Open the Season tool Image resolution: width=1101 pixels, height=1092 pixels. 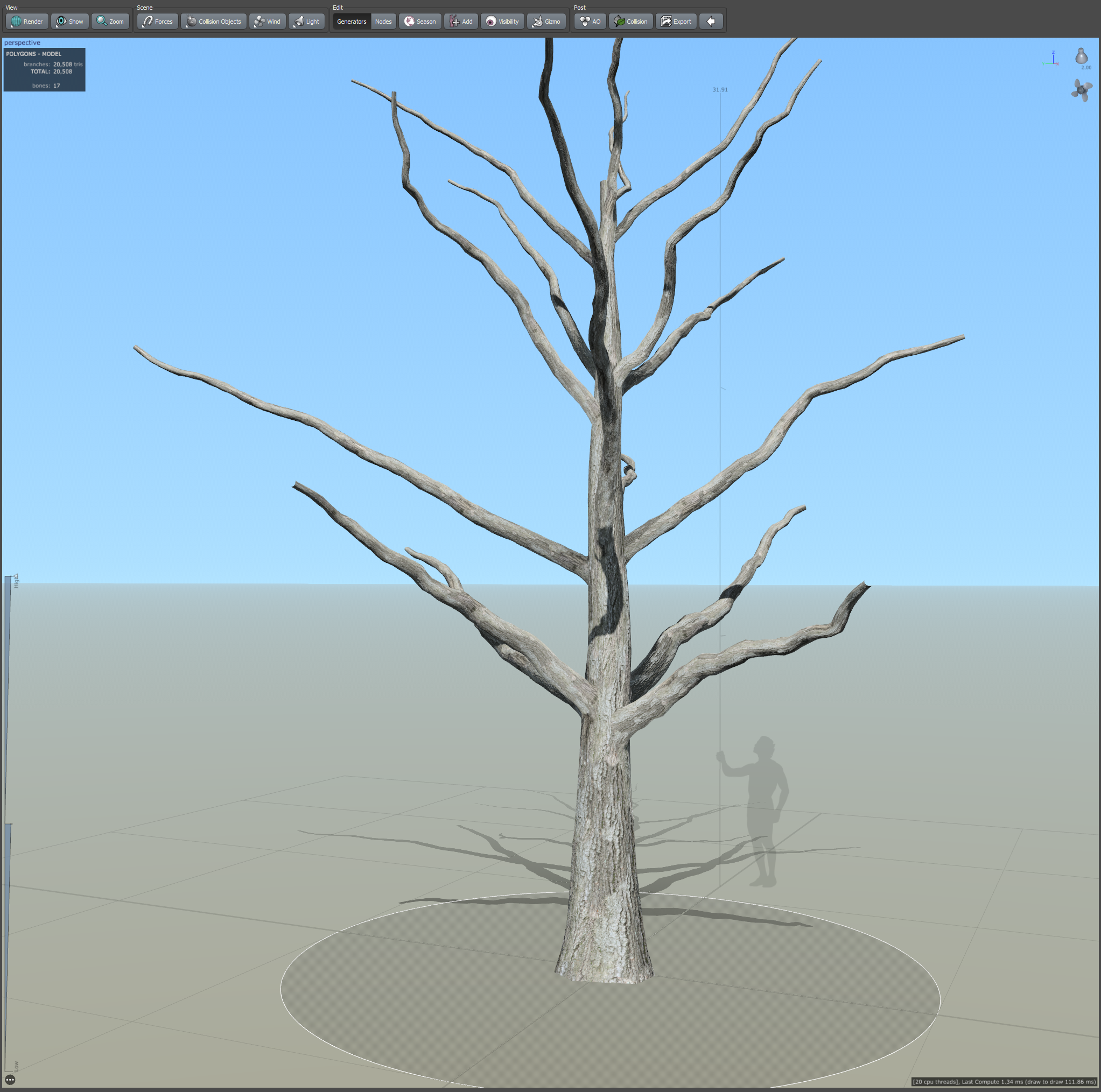click(420, 22)
